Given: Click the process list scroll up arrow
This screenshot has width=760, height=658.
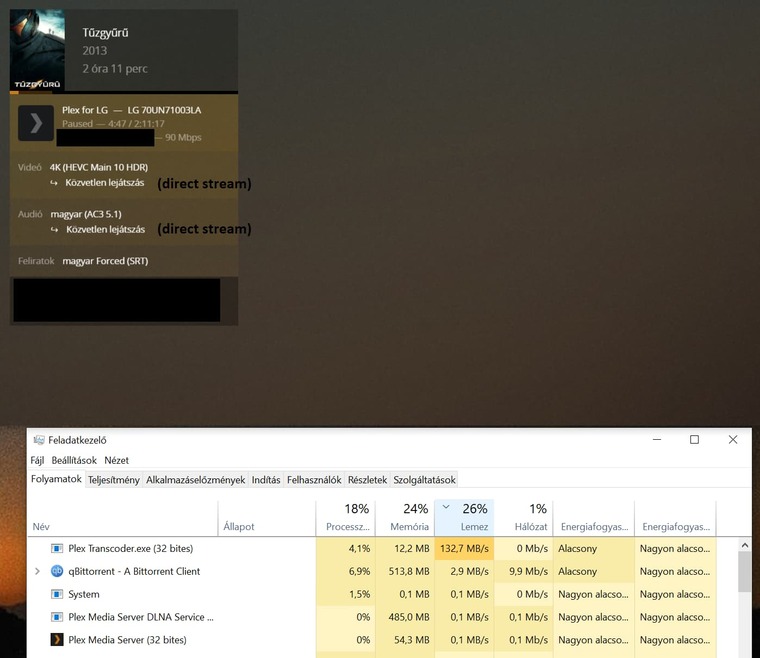Looking at the screenshot, I should click(x=745, y=545).
